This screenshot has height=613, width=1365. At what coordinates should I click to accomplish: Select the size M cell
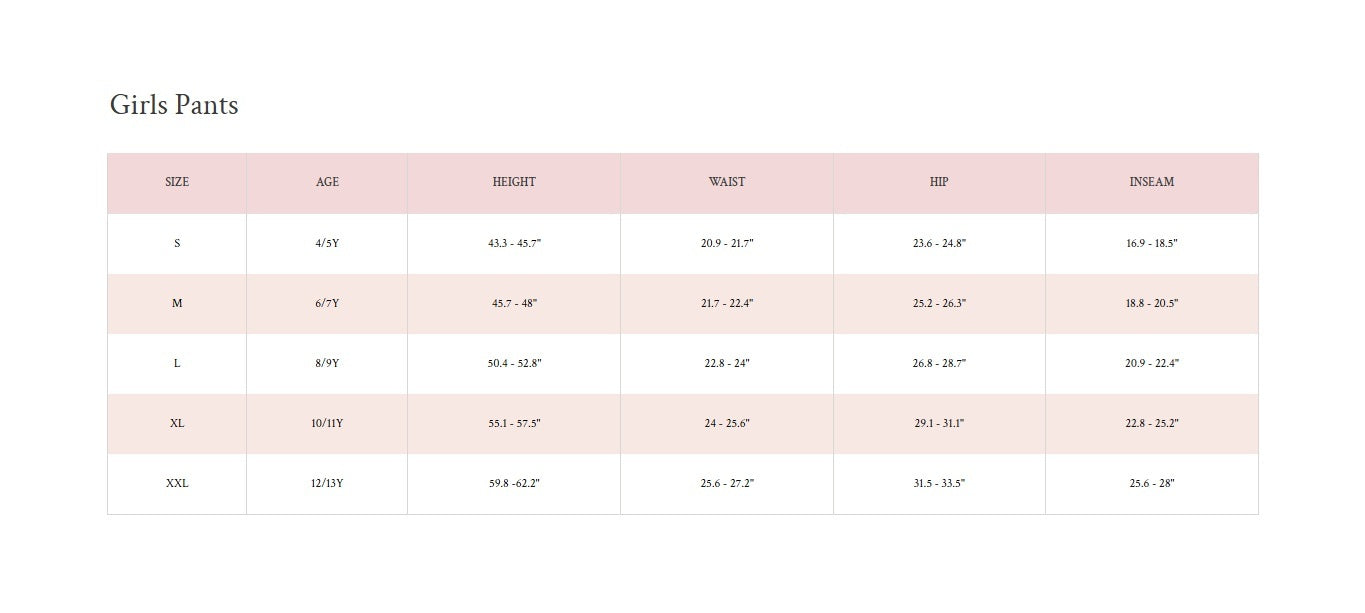[x=177, y=303]
